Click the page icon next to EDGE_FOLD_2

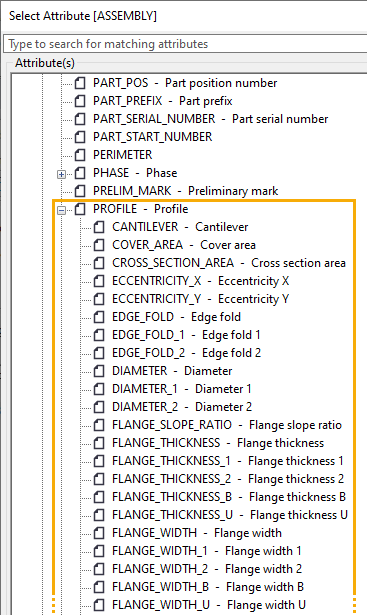99,353
